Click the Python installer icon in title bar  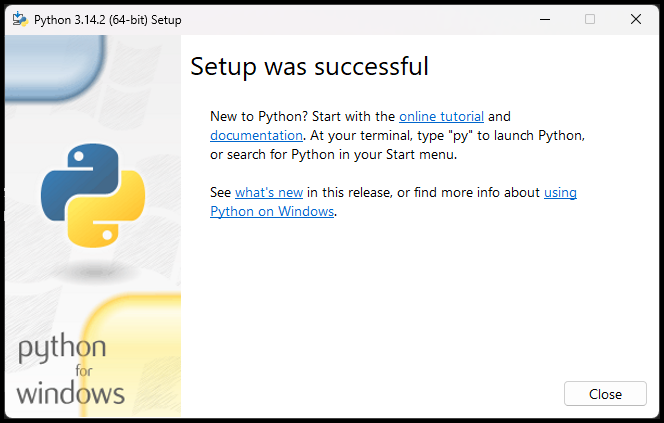[19, 19]
